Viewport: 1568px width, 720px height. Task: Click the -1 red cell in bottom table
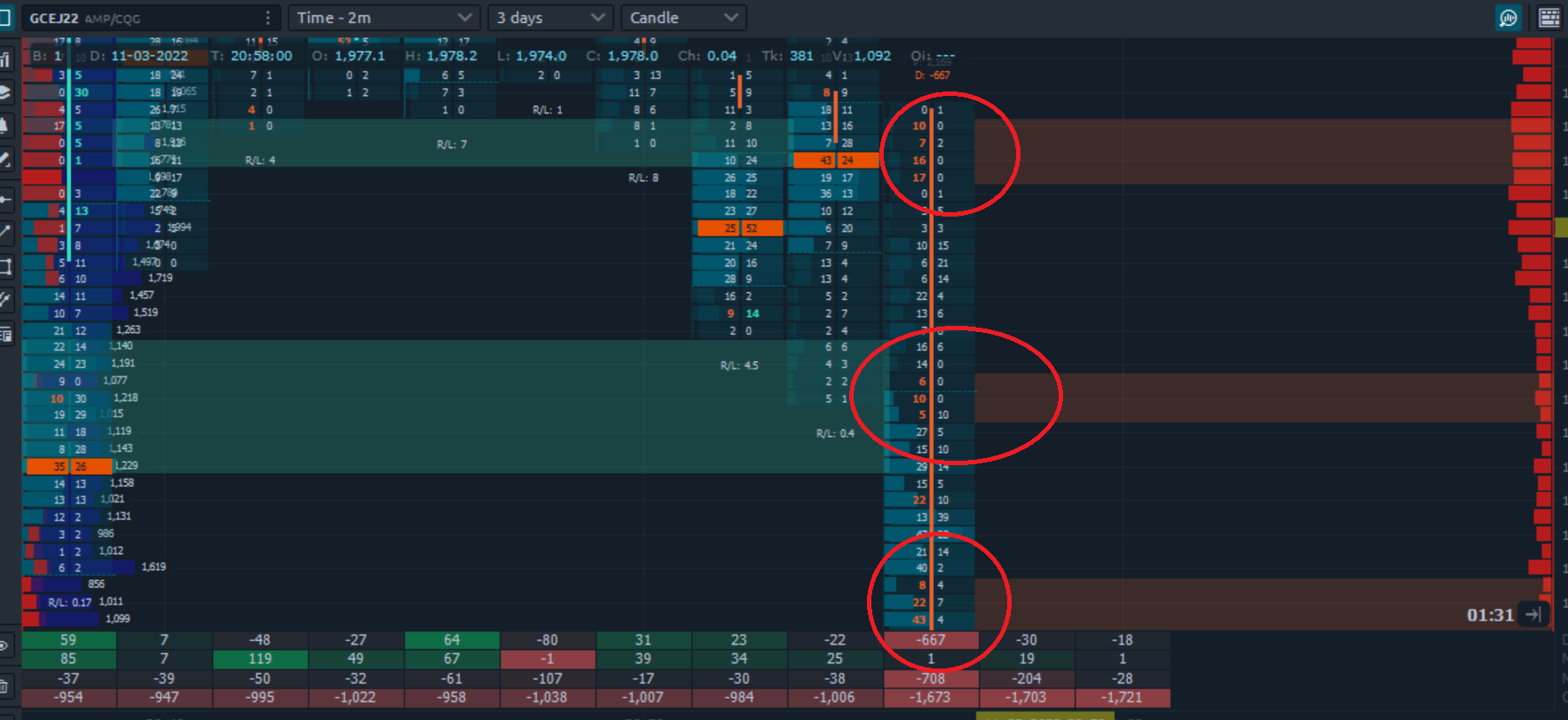click(x=548, y=659)
